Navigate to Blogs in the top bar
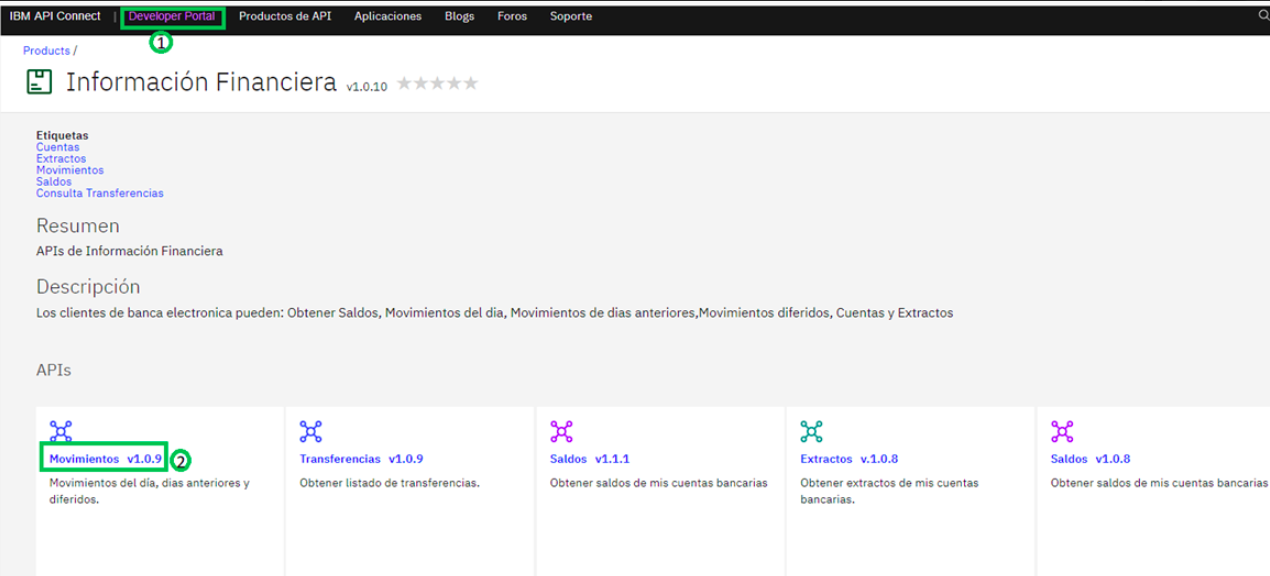 click(x=459, y=17)
